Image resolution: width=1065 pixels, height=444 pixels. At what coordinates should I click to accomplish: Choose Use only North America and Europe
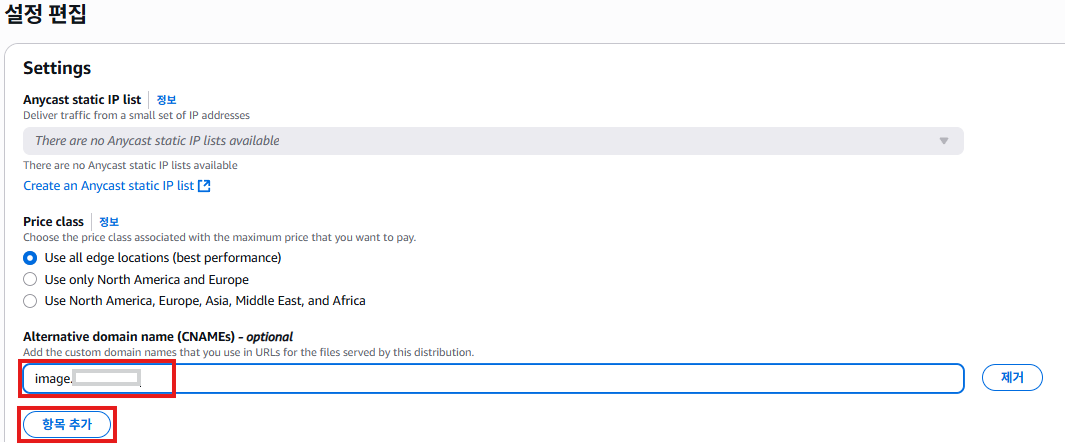pos(30,280)
